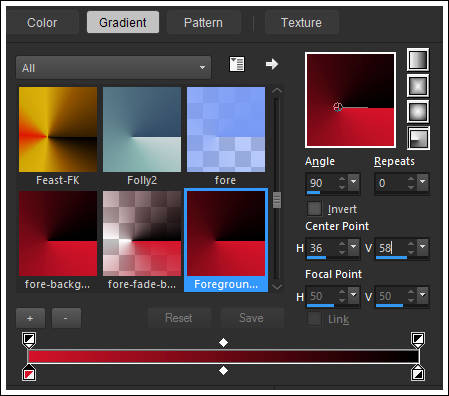Screen dimensions: 449x396
Task: Select the Feast-FK gradient thumbnail
Action: (58, 129)
